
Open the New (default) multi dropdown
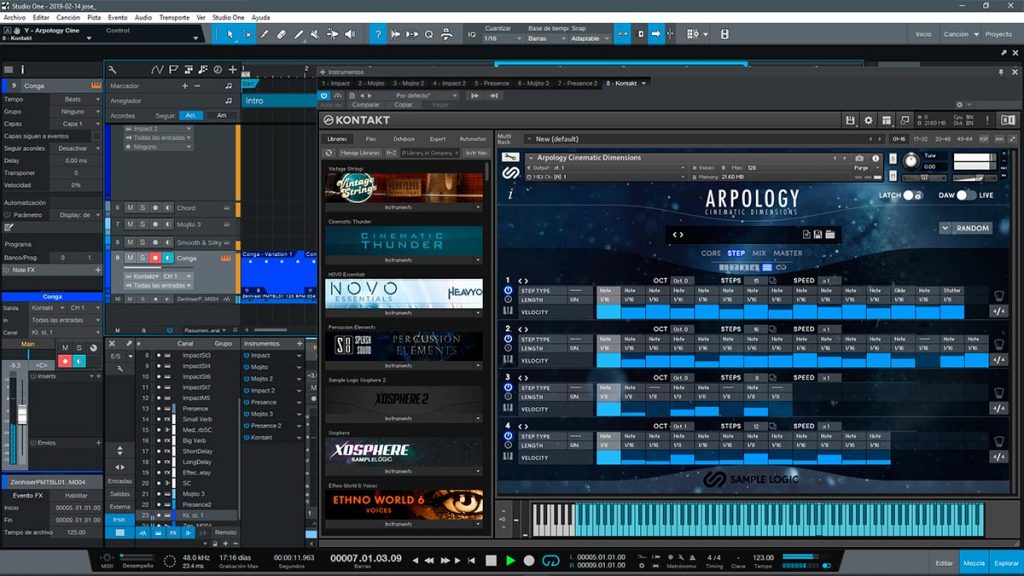pos(528,139)
